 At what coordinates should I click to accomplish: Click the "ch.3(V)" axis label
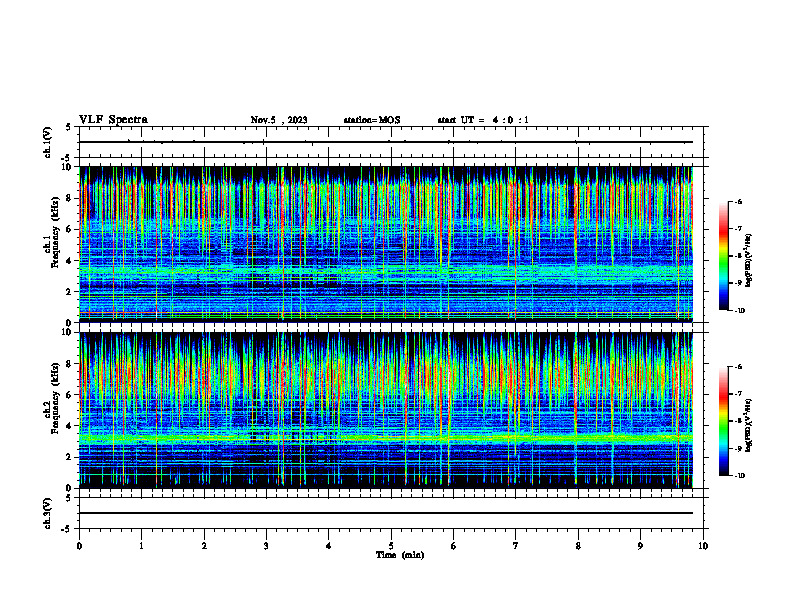[48, 513]
